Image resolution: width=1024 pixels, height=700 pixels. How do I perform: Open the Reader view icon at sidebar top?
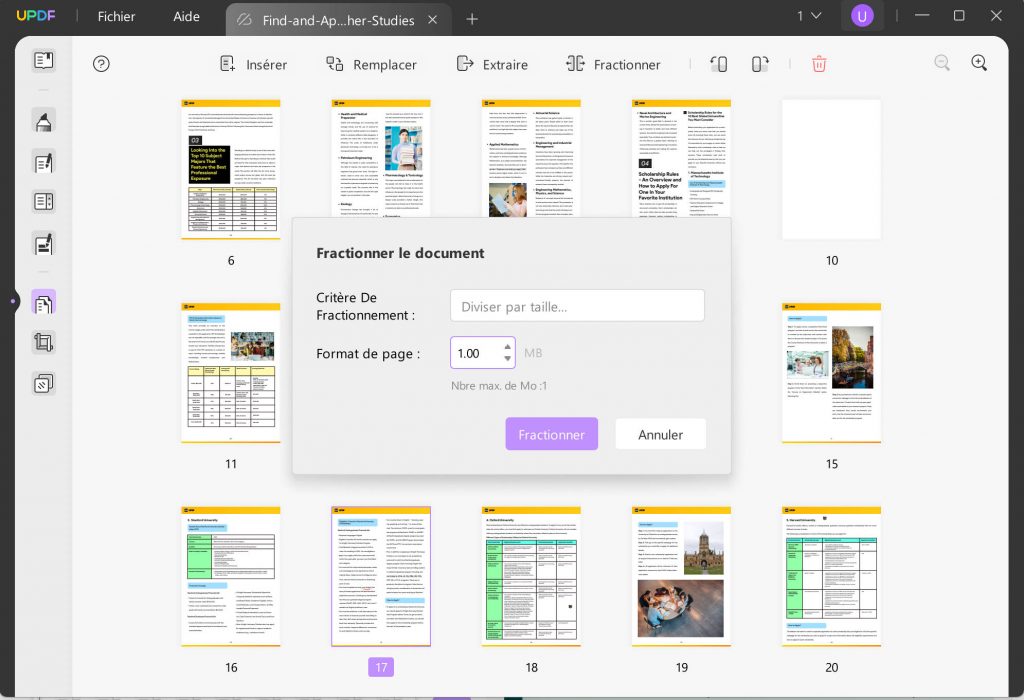pyautogui.click(x=43, y=60)
